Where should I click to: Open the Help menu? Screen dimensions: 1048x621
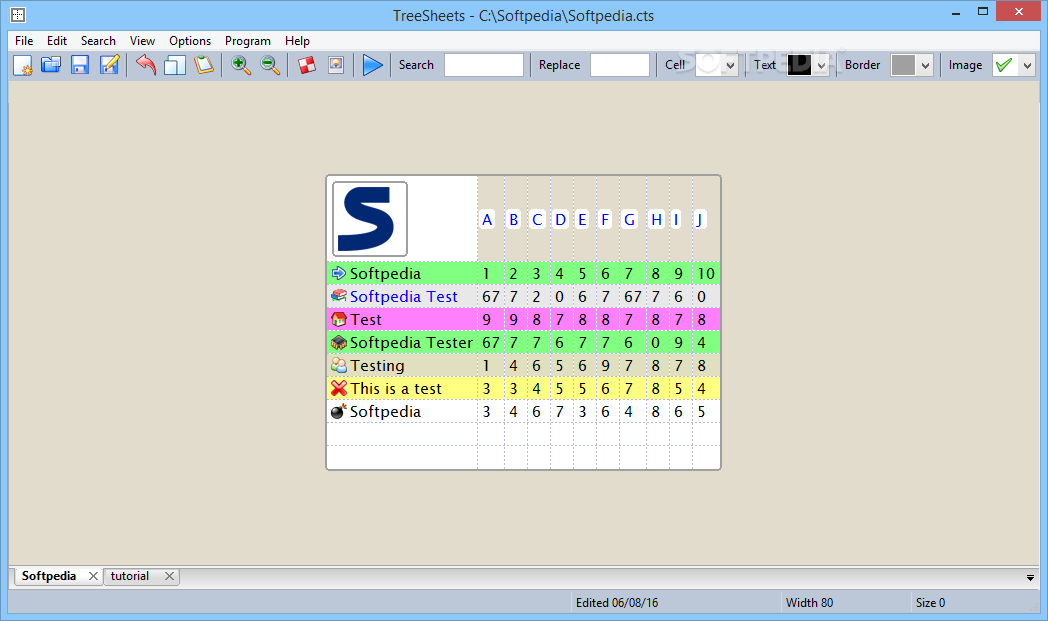pos(297,41)
